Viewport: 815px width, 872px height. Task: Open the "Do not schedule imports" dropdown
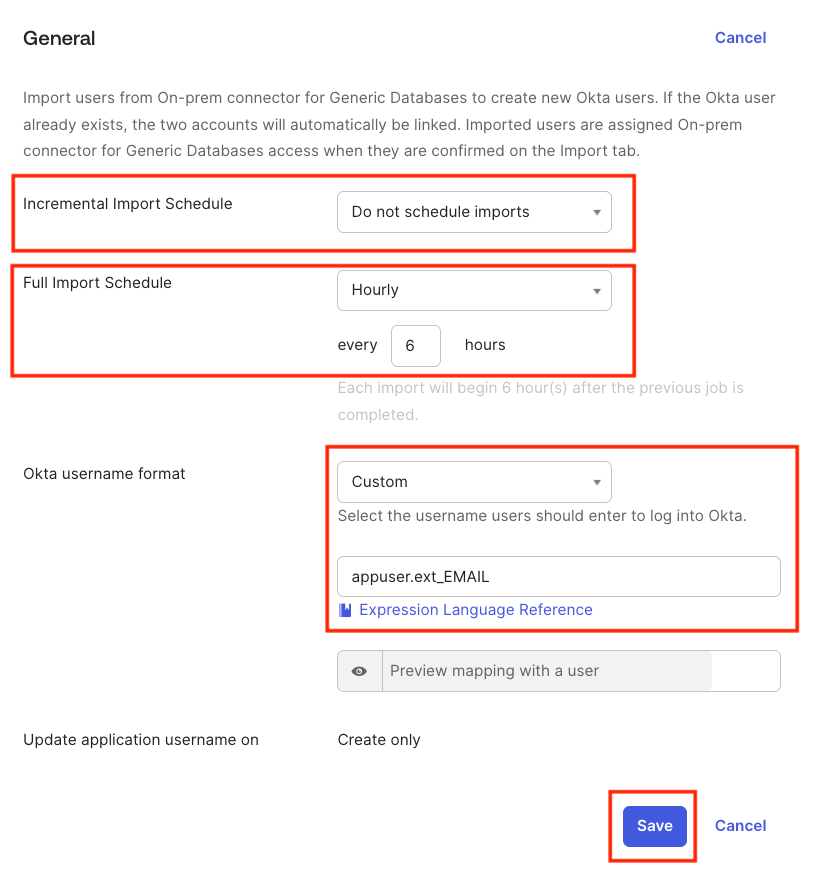tap(474, 212)
